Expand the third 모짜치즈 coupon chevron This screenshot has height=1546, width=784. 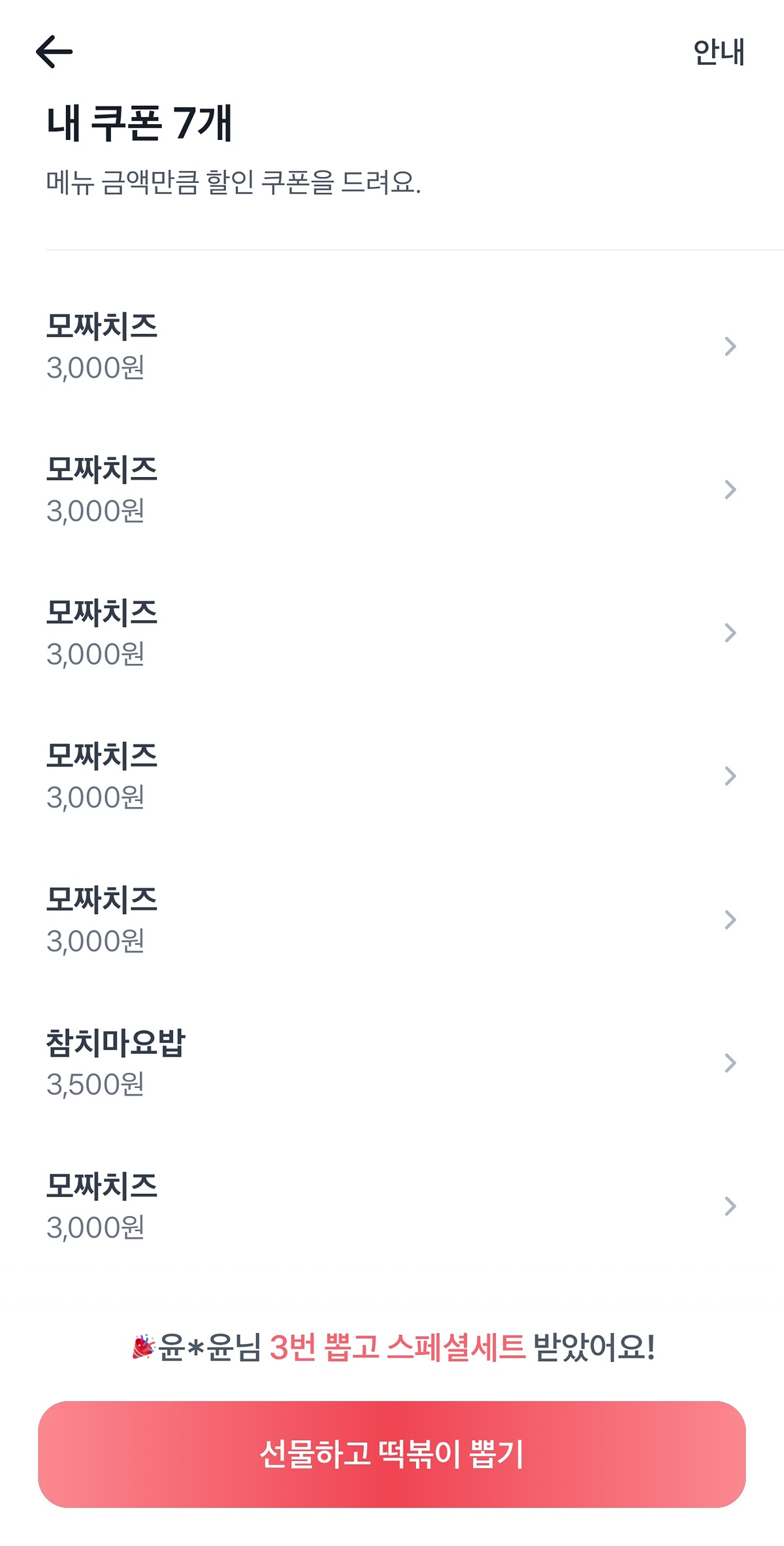tap(730, 633)
